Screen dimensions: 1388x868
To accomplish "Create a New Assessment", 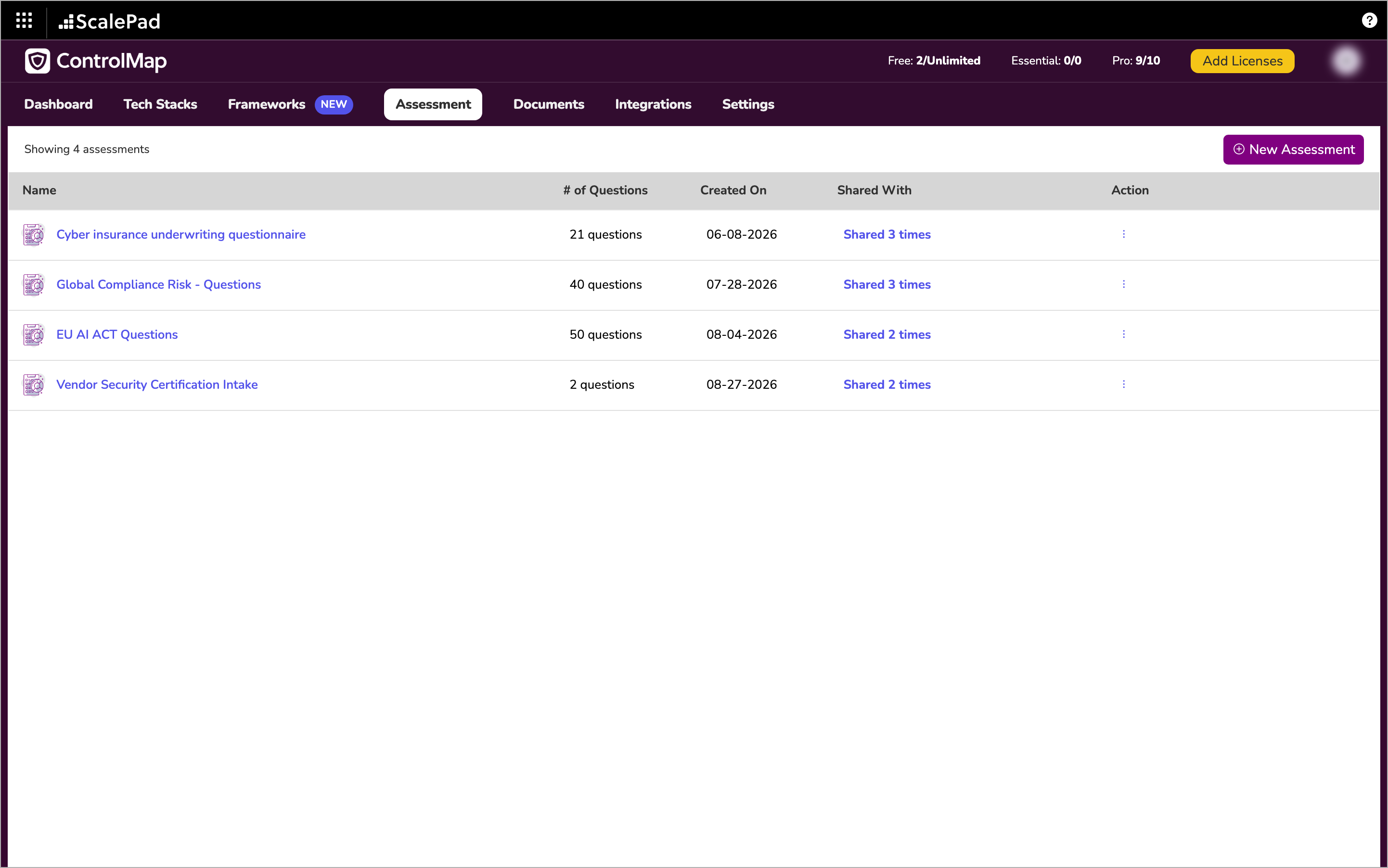I will [x=1293, y=149].
